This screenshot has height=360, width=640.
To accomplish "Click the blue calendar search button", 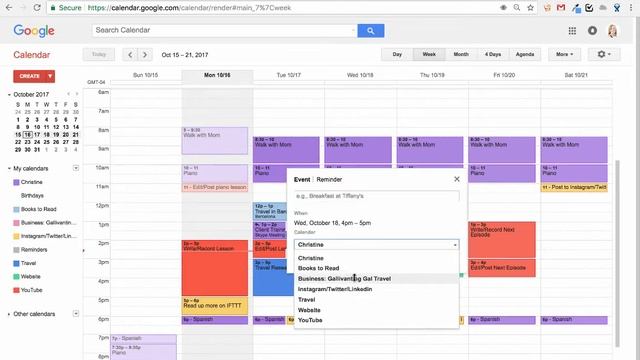I will click(371, 31).
